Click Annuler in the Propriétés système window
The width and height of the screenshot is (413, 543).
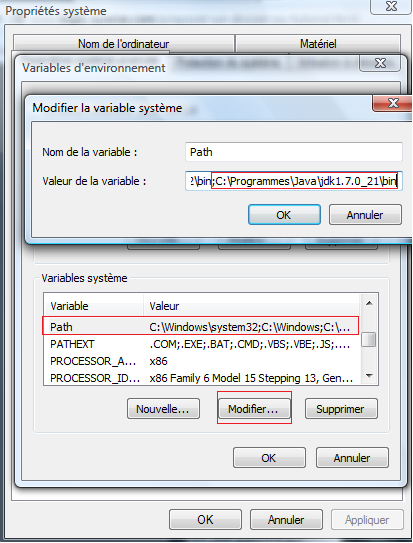point(286,519)
